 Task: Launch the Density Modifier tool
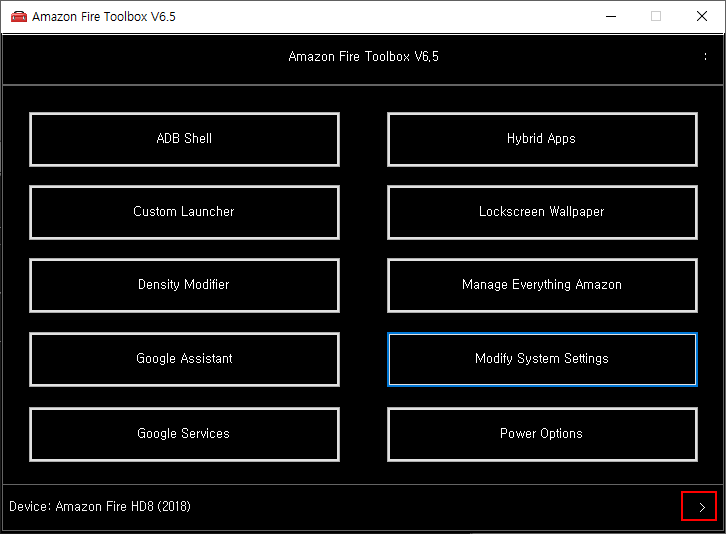click(184, 285)
